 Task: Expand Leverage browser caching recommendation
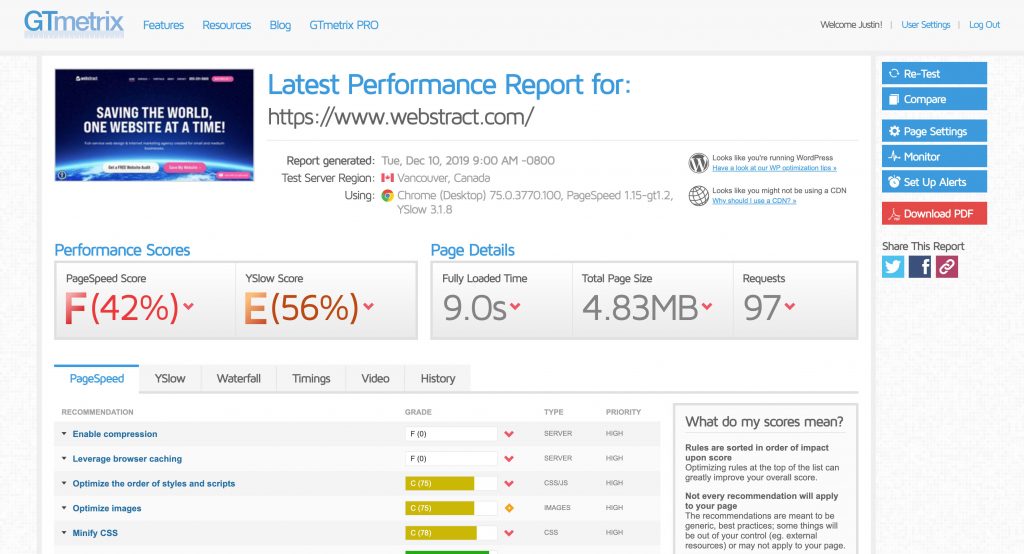point(126,459)
